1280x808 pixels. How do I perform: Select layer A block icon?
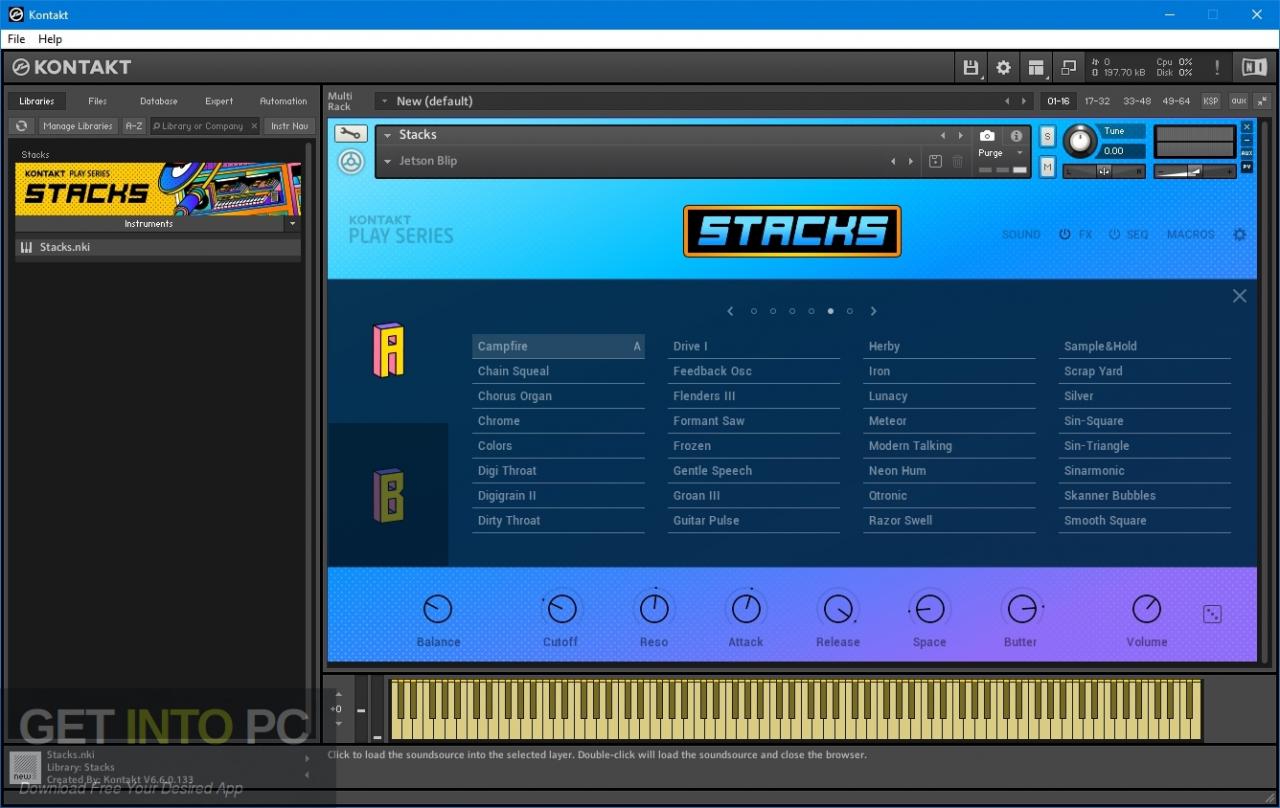(x=388, y=350)
